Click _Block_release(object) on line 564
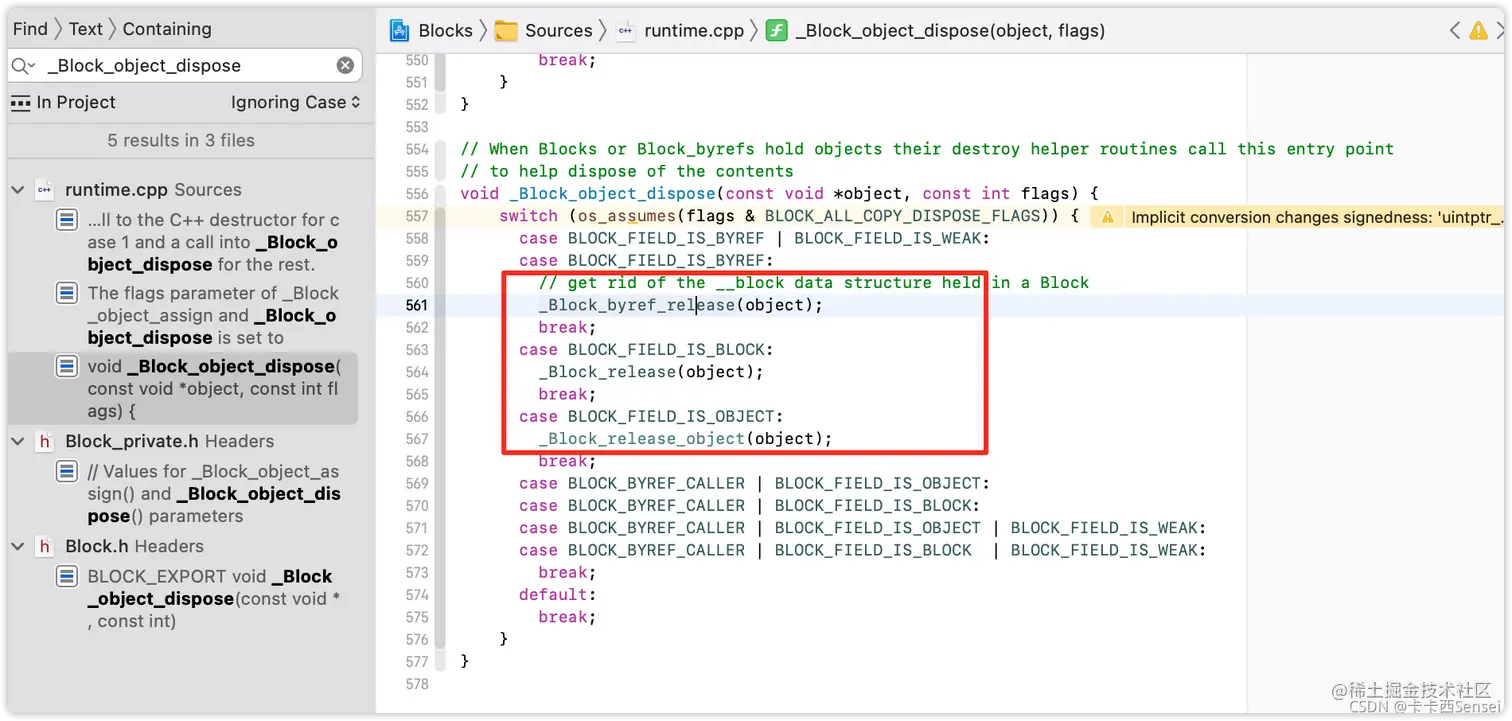Screen dimensions: 1512x721 pos(650,372)
